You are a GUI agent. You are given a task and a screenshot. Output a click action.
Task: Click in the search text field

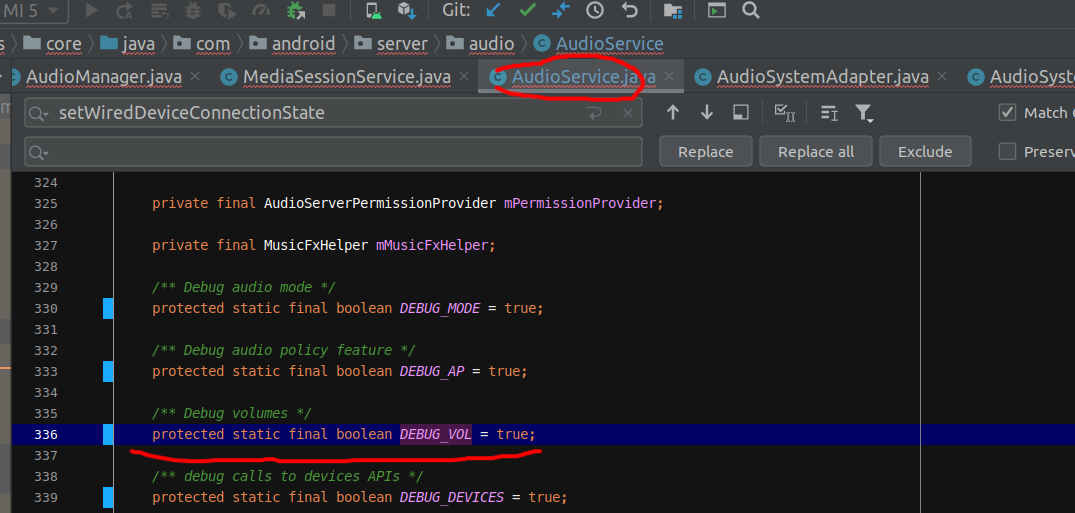point(333,113)
